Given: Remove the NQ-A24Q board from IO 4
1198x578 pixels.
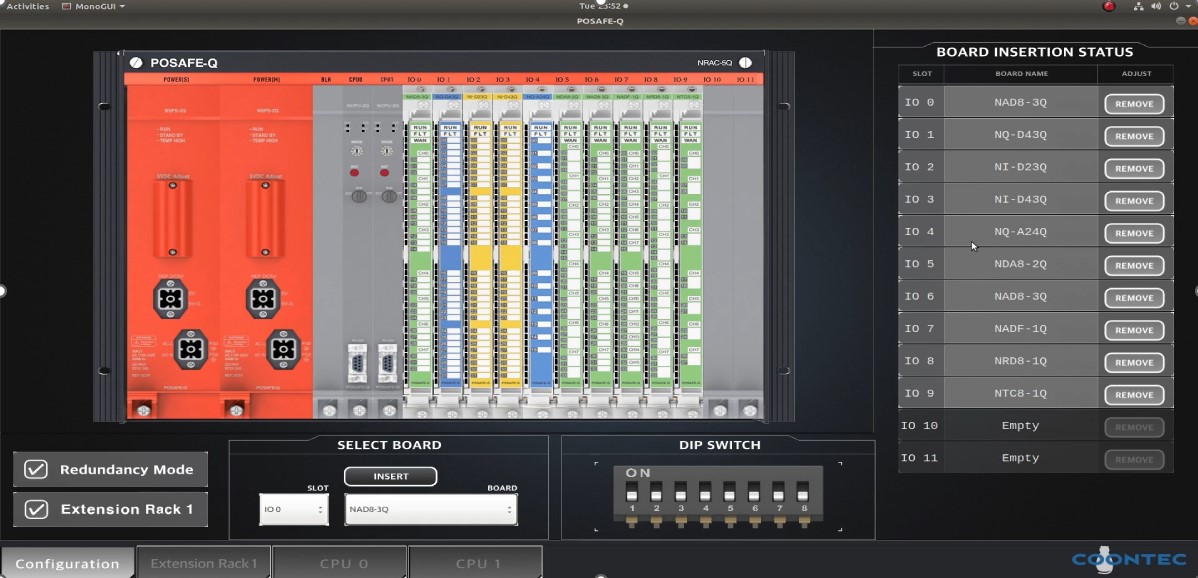Looking at the screenshot, I should click(1134, 233).
